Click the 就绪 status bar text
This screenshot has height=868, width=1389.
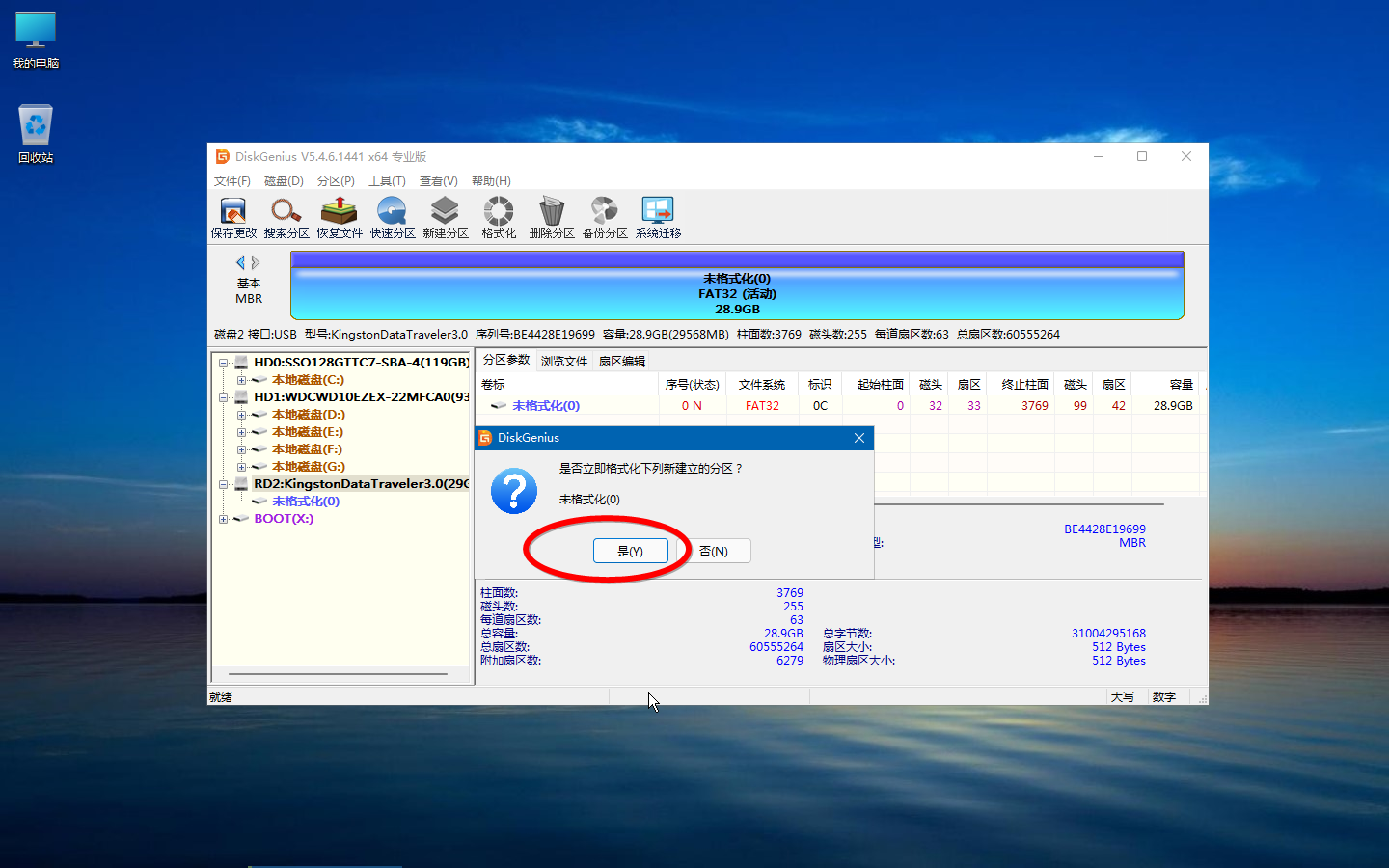[x=221, y=697]
